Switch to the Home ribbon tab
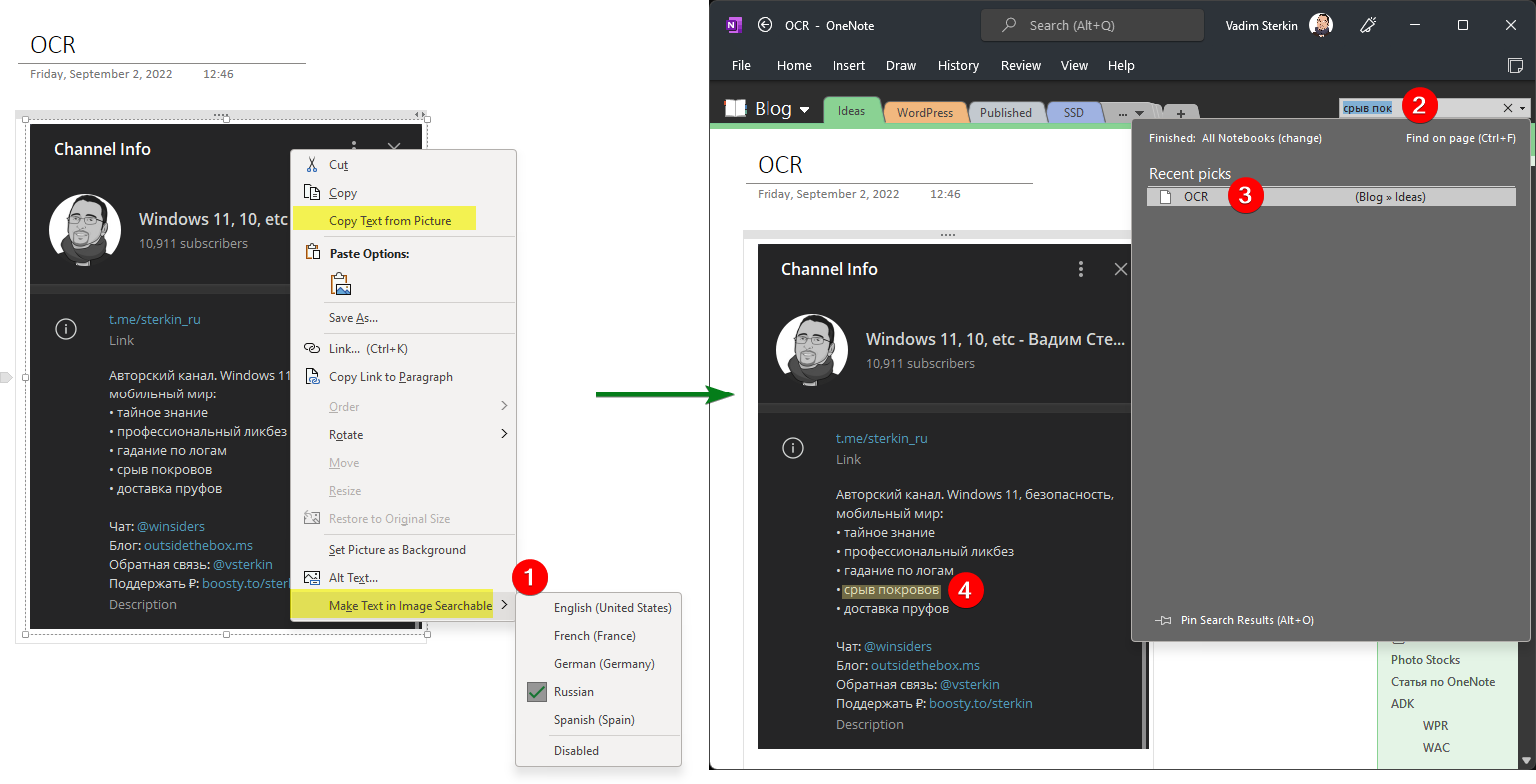 coord(794,65)
